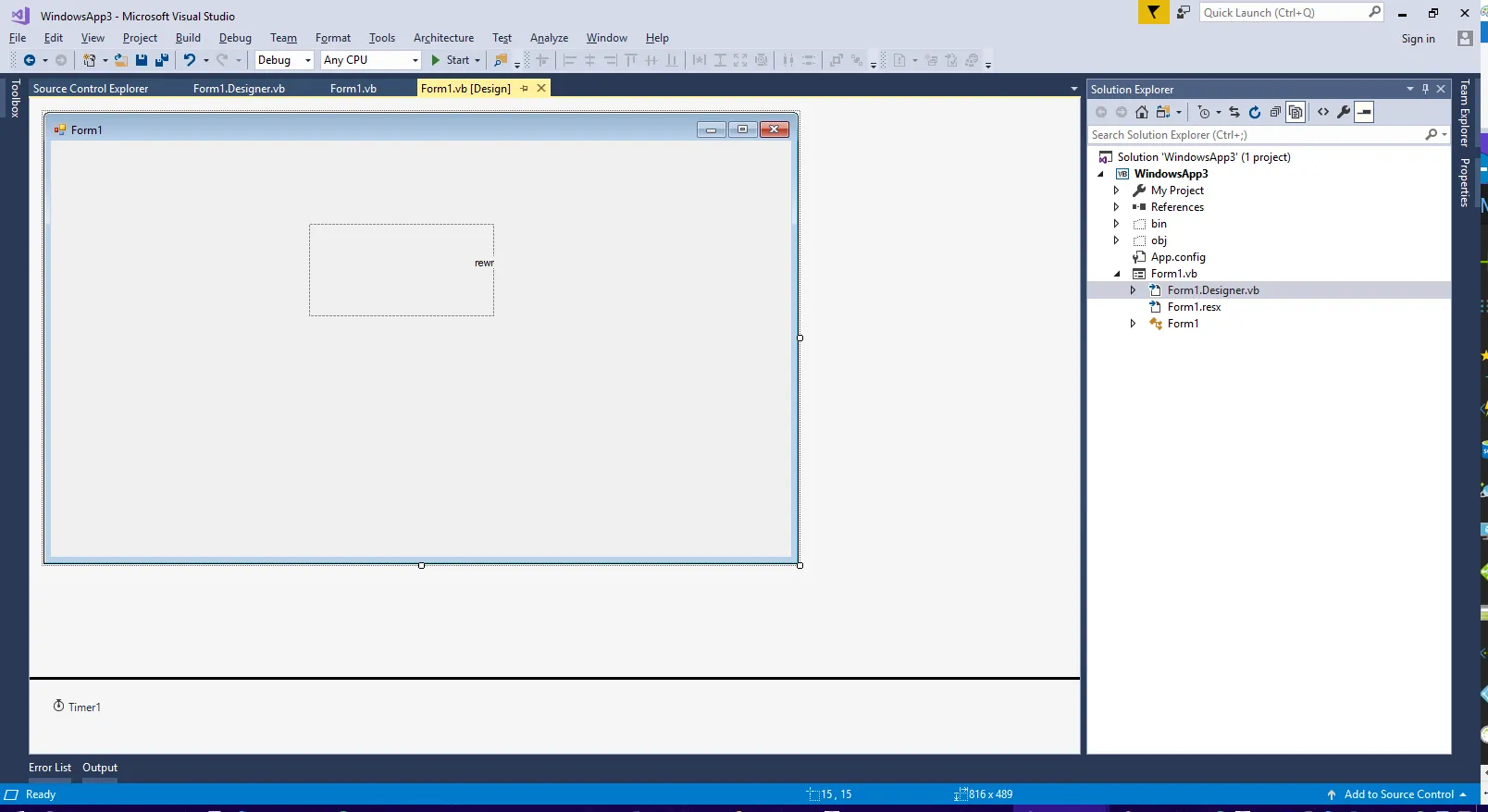Refresh the Solution Explorer
The height and width of the screenshot is (812, 1488).
pyautogui.click(x=1255, y=112)
